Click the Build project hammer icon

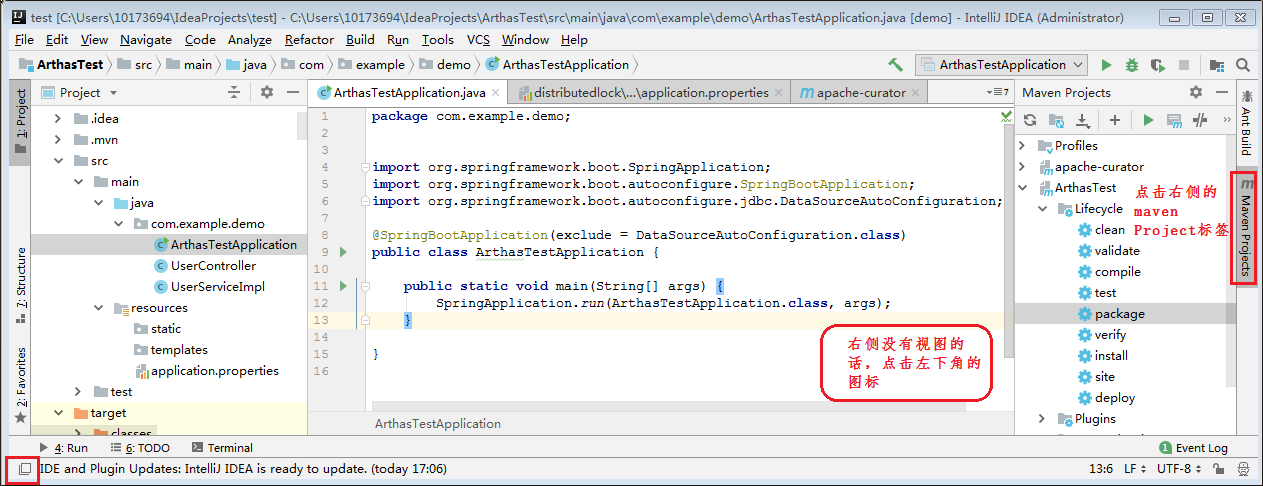(895, 65)
